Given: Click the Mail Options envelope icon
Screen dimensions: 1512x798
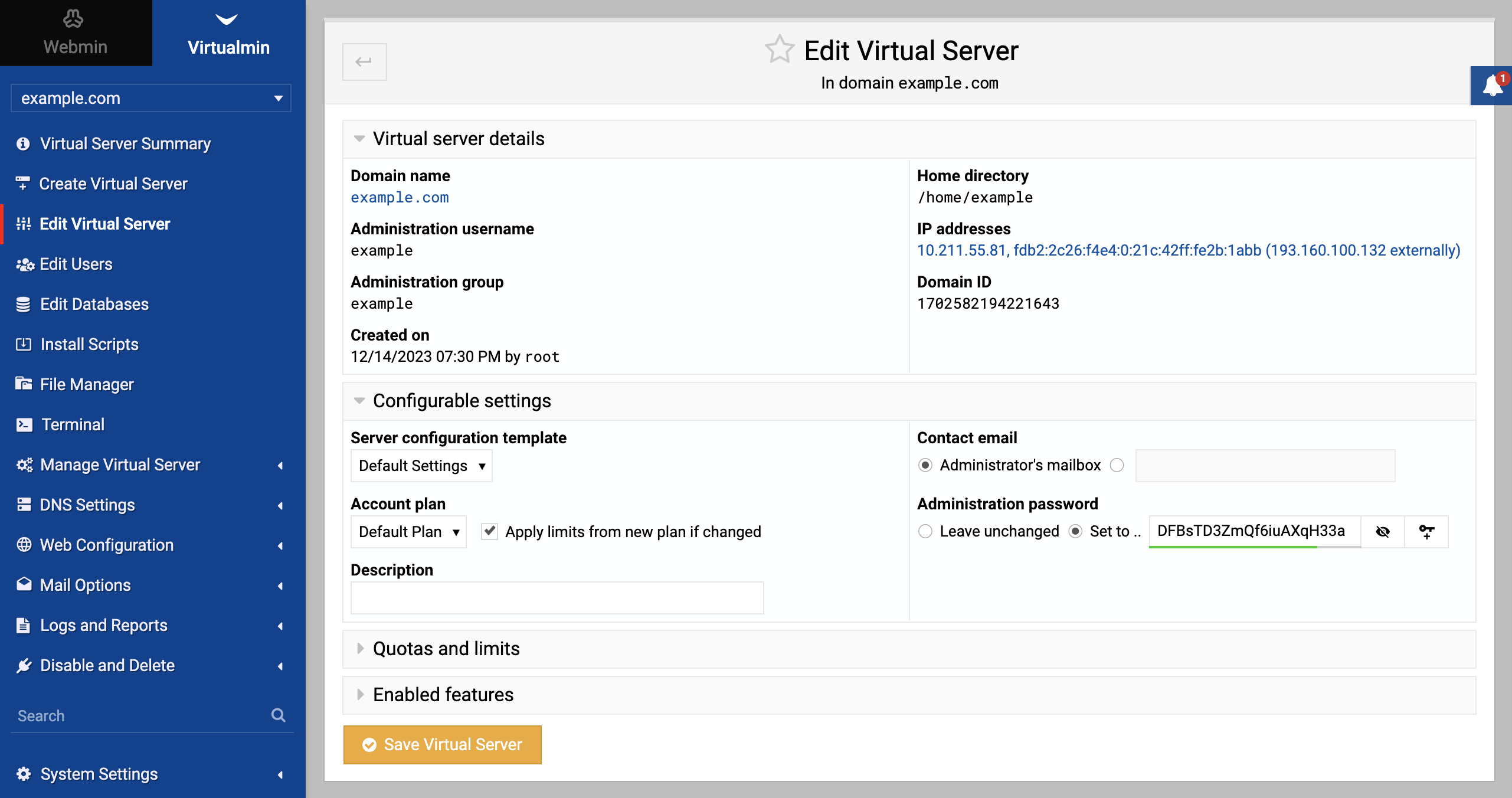Looking at the screenshot, I should [24, 584].
